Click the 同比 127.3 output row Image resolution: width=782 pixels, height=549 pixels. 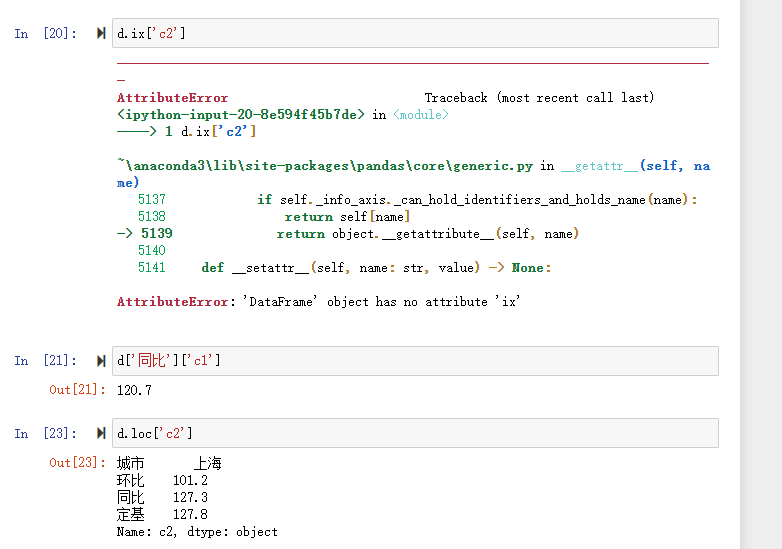click(162, 497)
